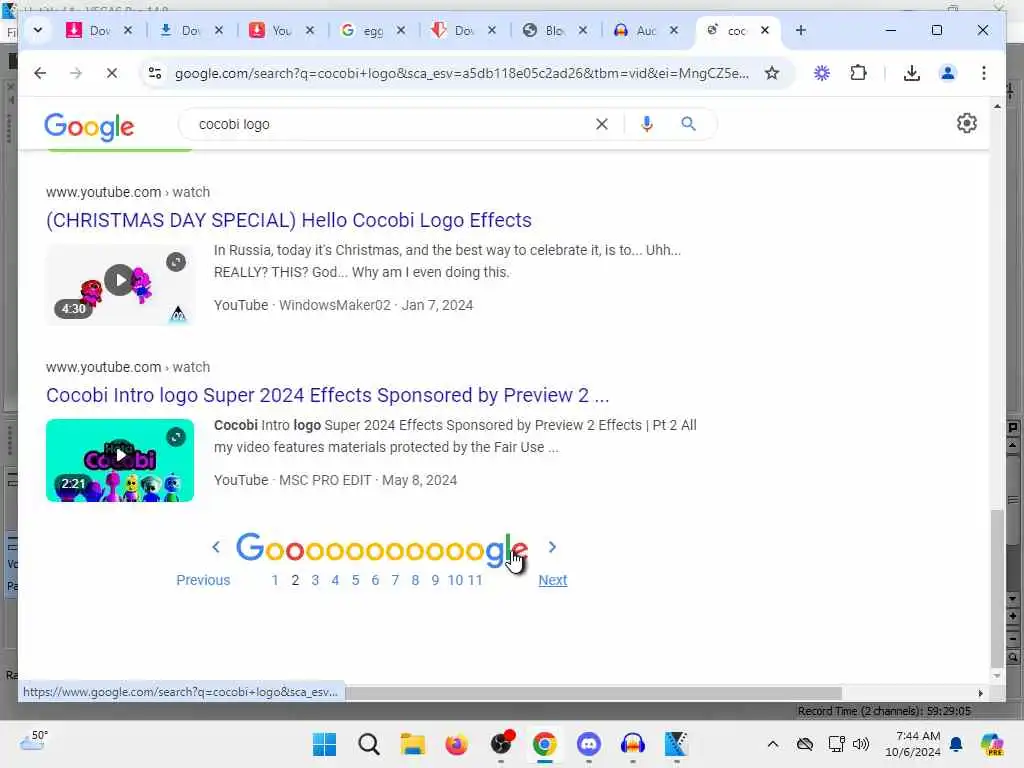
Task: Switch to the Auc tab
Action: (637, 30)
